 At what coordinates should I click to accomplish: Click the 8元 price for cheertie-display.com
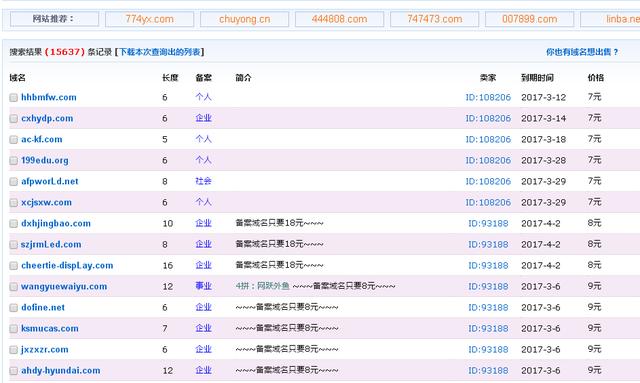click(x=594, y=265)
